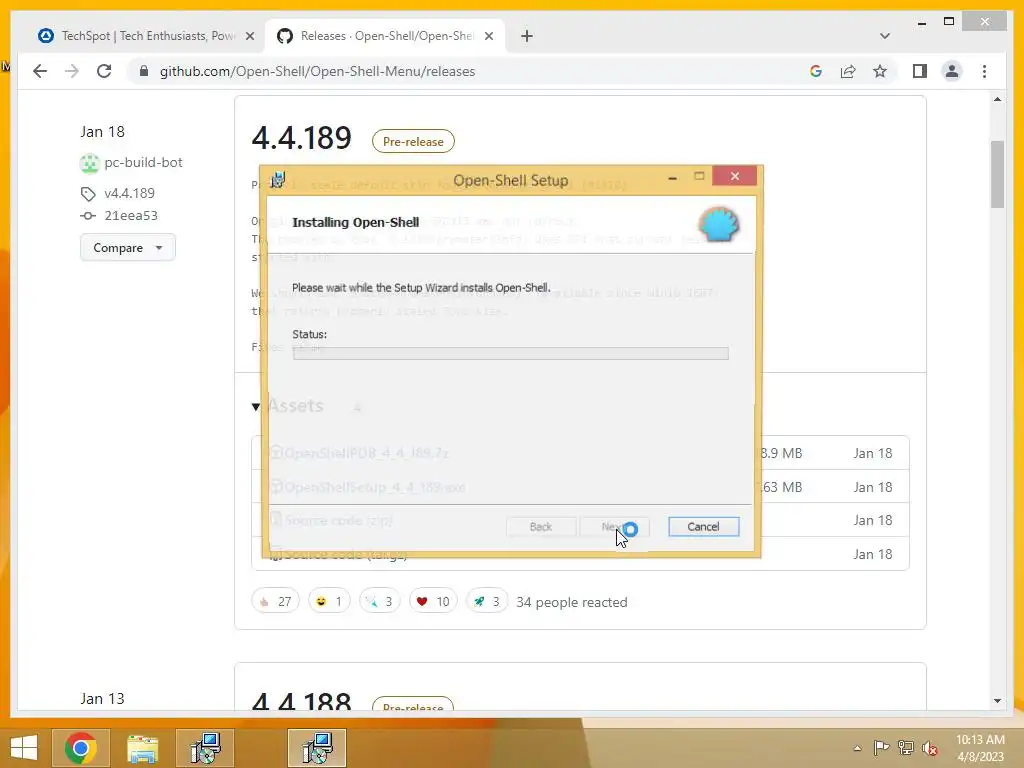The height and width of the screenshot is (768, 1024).
Task: Switch to the active installer taskbar icon
Action: 317,748
